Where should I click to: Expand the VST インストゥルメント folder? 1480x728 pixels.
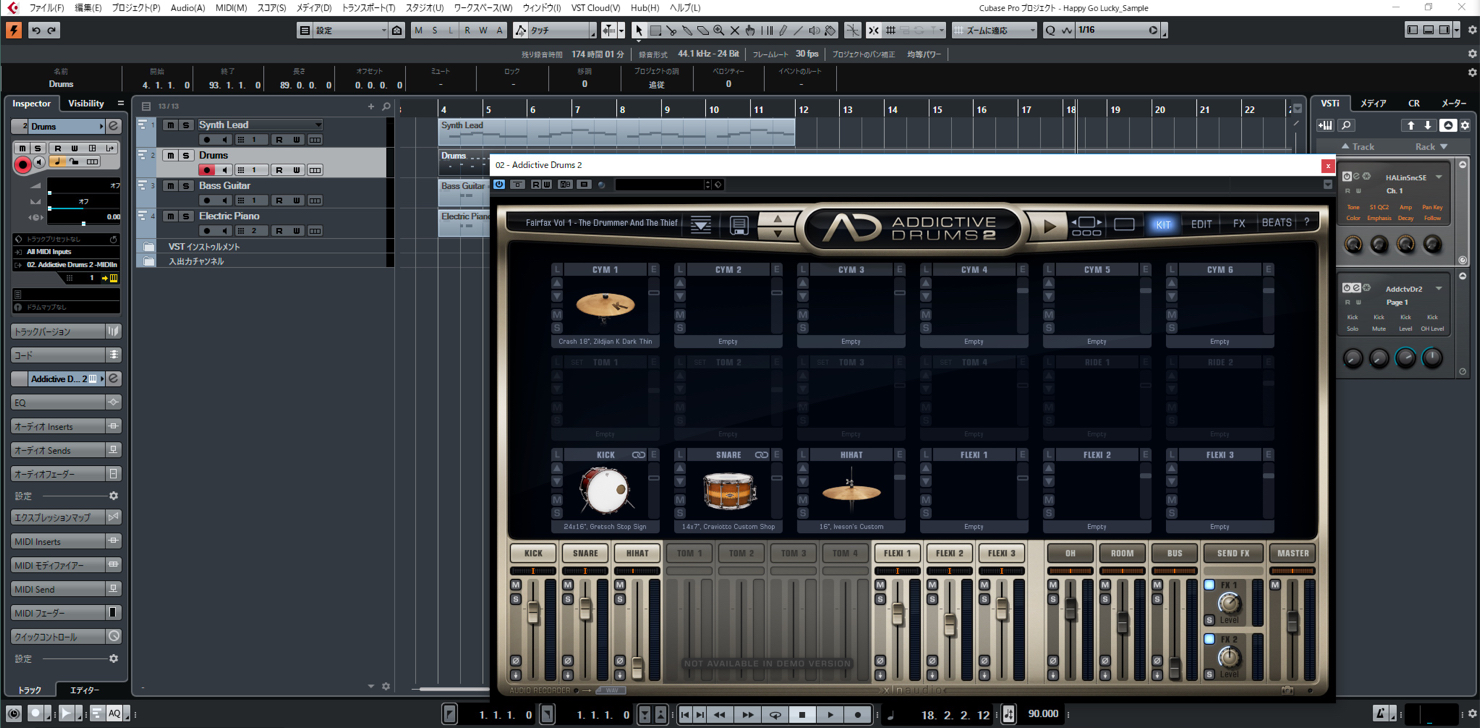point(148,246)
